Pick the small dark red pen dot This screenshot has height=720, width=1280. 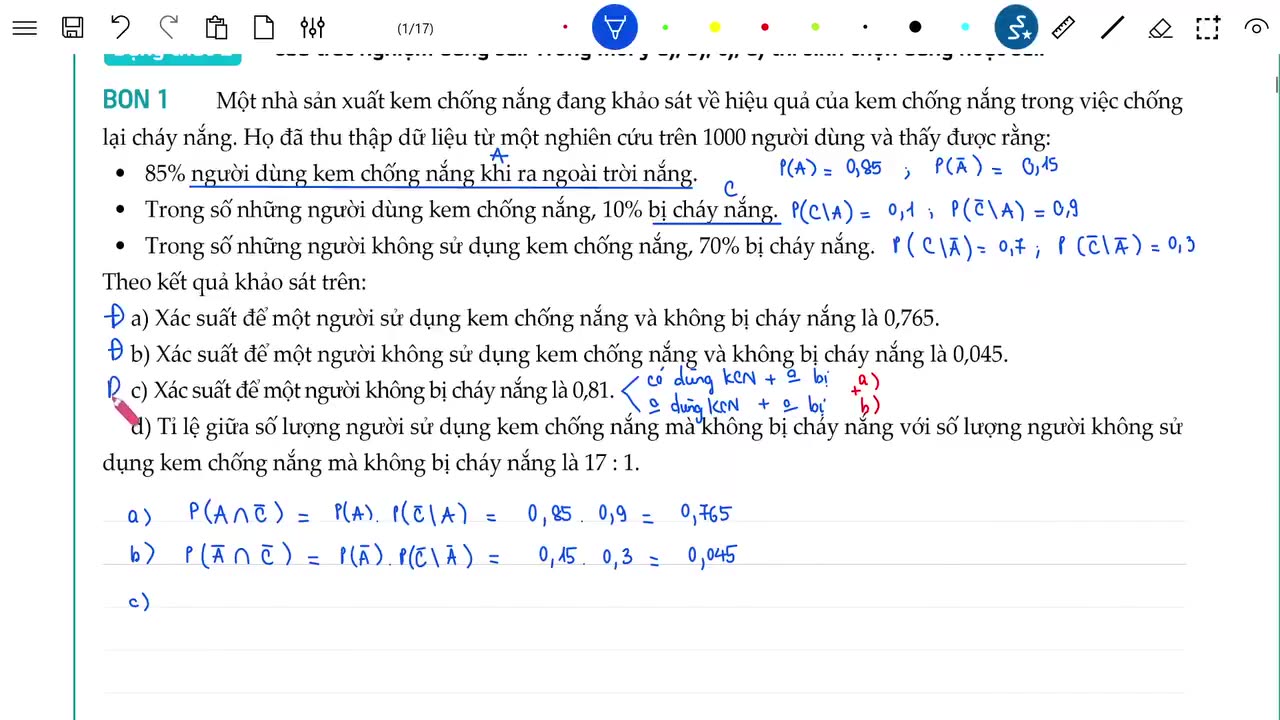point(565,28)
